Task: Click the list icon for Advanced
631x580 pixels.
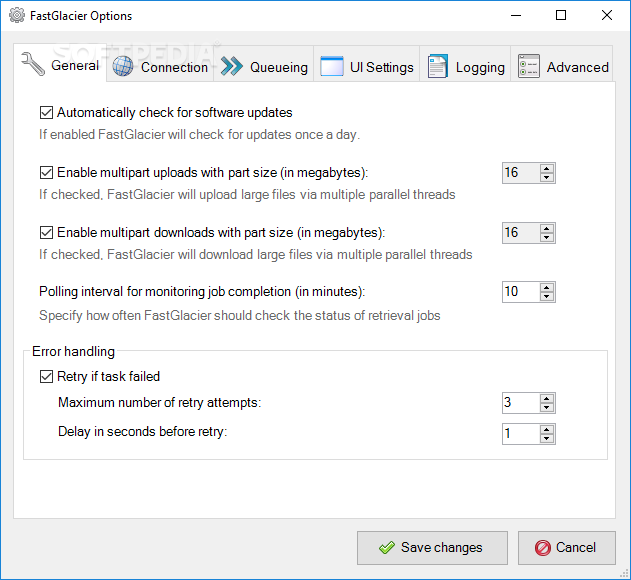Action: [x=528, y=66]
